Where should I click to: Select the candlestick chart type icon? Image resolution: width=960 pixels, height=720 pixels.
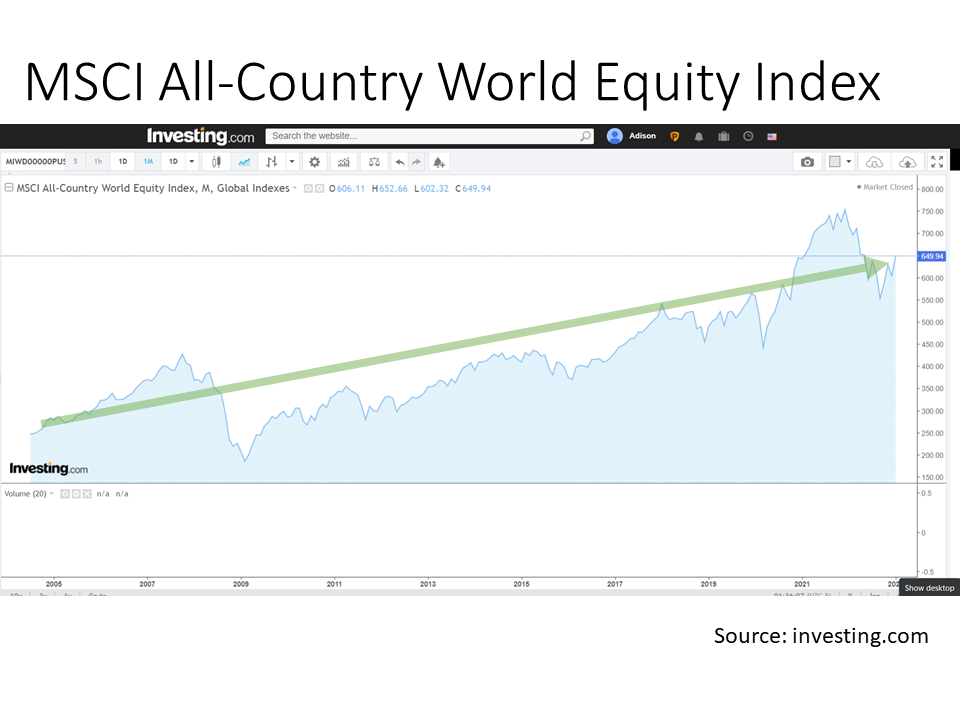pyautogui.click(x=218, y=161)
